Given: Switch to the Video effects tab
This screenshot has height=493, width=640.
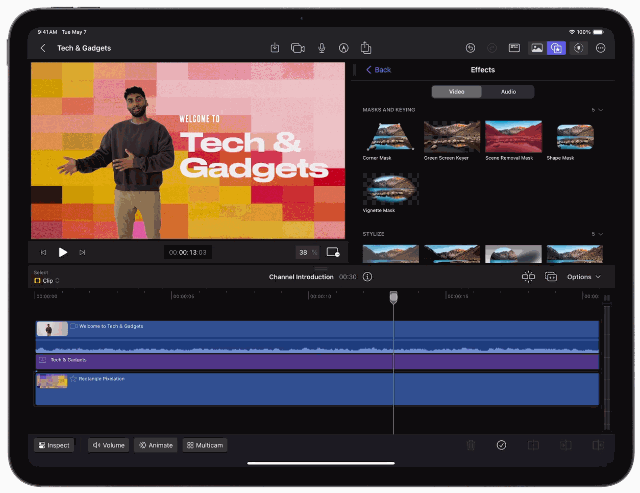Looking at the screenshot, I should pyautogui.click(x=457, y=92).
